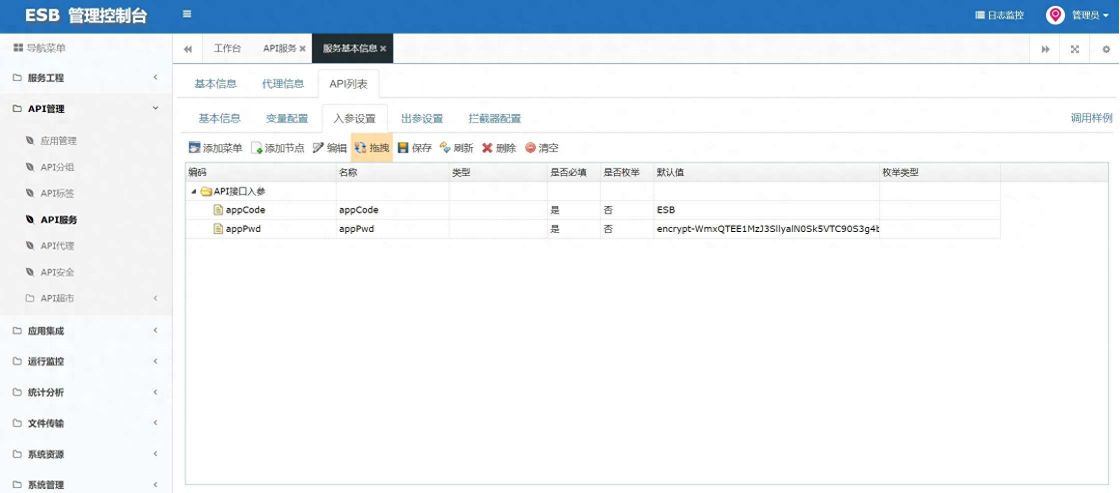Expand the 系统资源 sidebar menu
Screen dimensions: 1120x493
[86, 454]
